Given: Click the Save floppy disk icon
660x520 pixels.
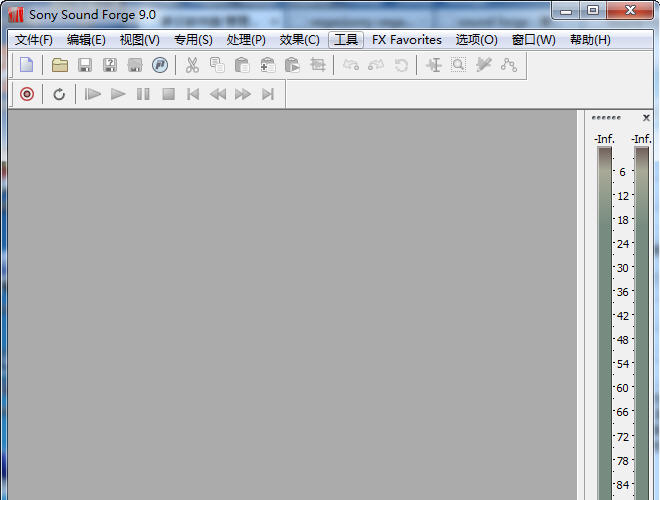Looking at the screenshot, I should (85, 65).
